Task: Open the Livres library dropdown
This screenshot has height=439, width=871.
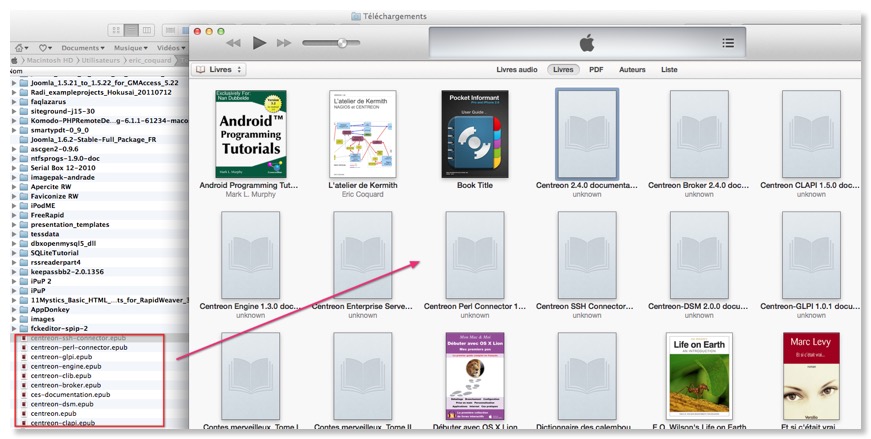Action: [x=219, y=70]
